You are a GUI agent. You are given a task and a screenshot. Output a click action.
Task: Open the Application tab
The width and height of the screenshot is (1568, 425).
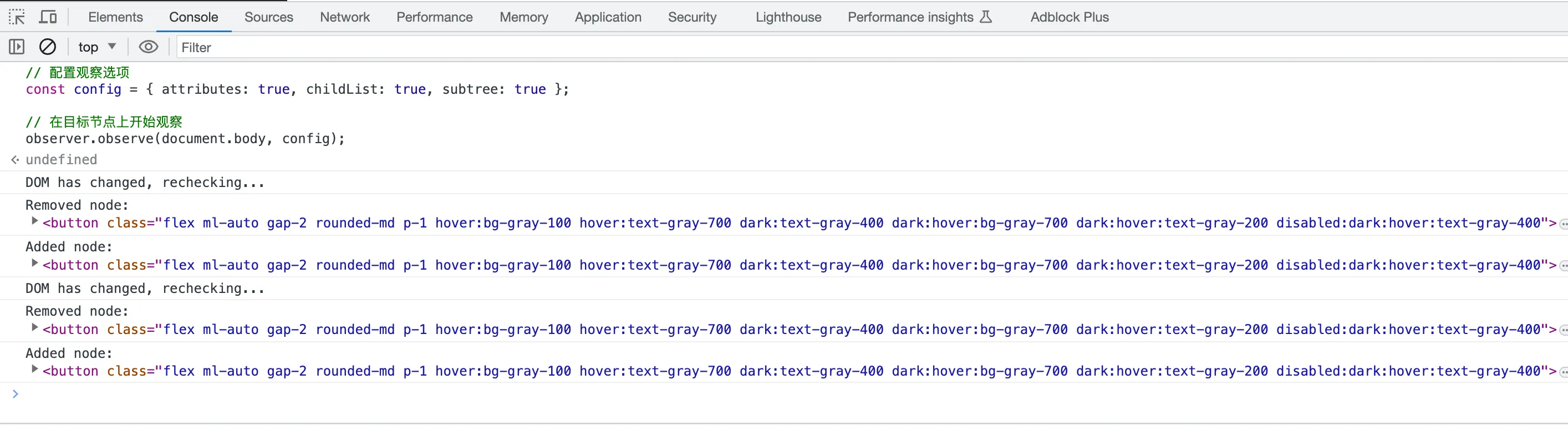click(608, 17)
